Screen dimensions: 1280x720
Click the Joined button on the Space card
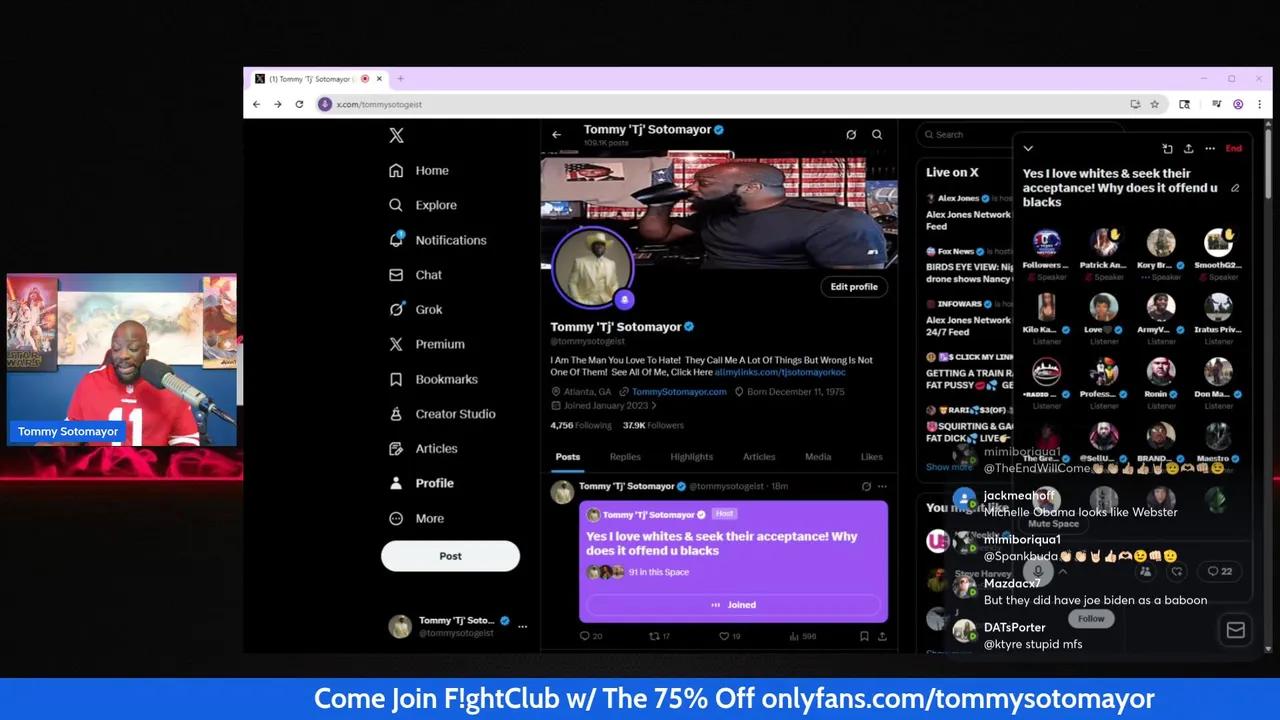click(733, 605)
